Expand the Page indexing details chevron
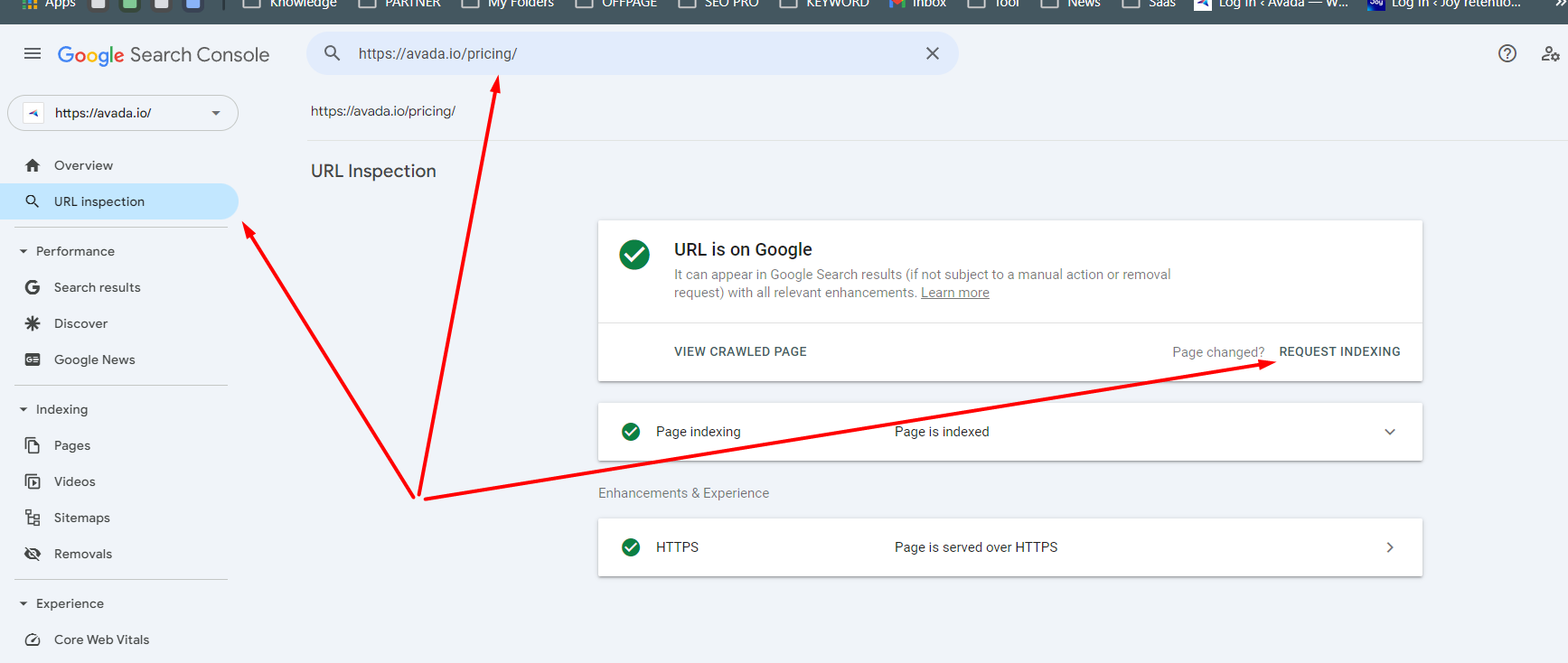Screen dimensions: 1568x663 point(1390,432)
